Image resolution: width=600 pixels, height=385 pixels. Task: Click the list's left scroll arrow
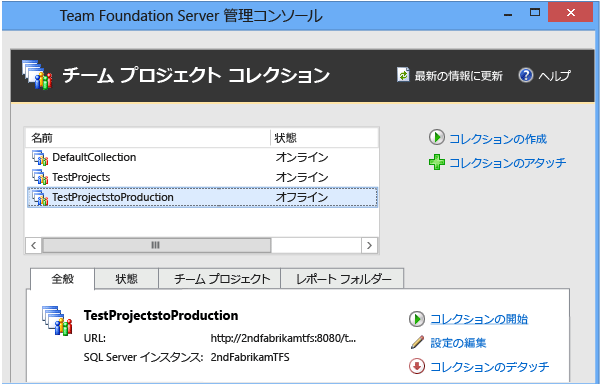coord(34,245)
